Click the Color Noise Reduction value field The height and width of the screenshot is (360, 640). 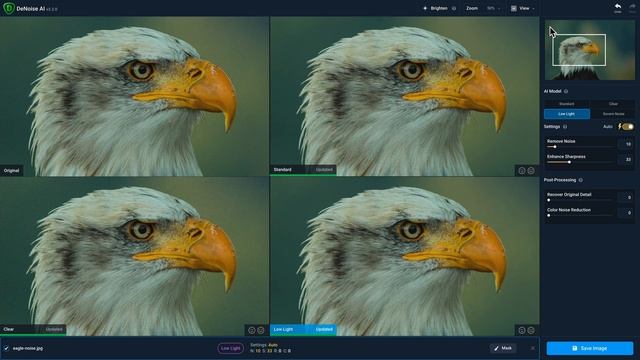click(625, 213)
